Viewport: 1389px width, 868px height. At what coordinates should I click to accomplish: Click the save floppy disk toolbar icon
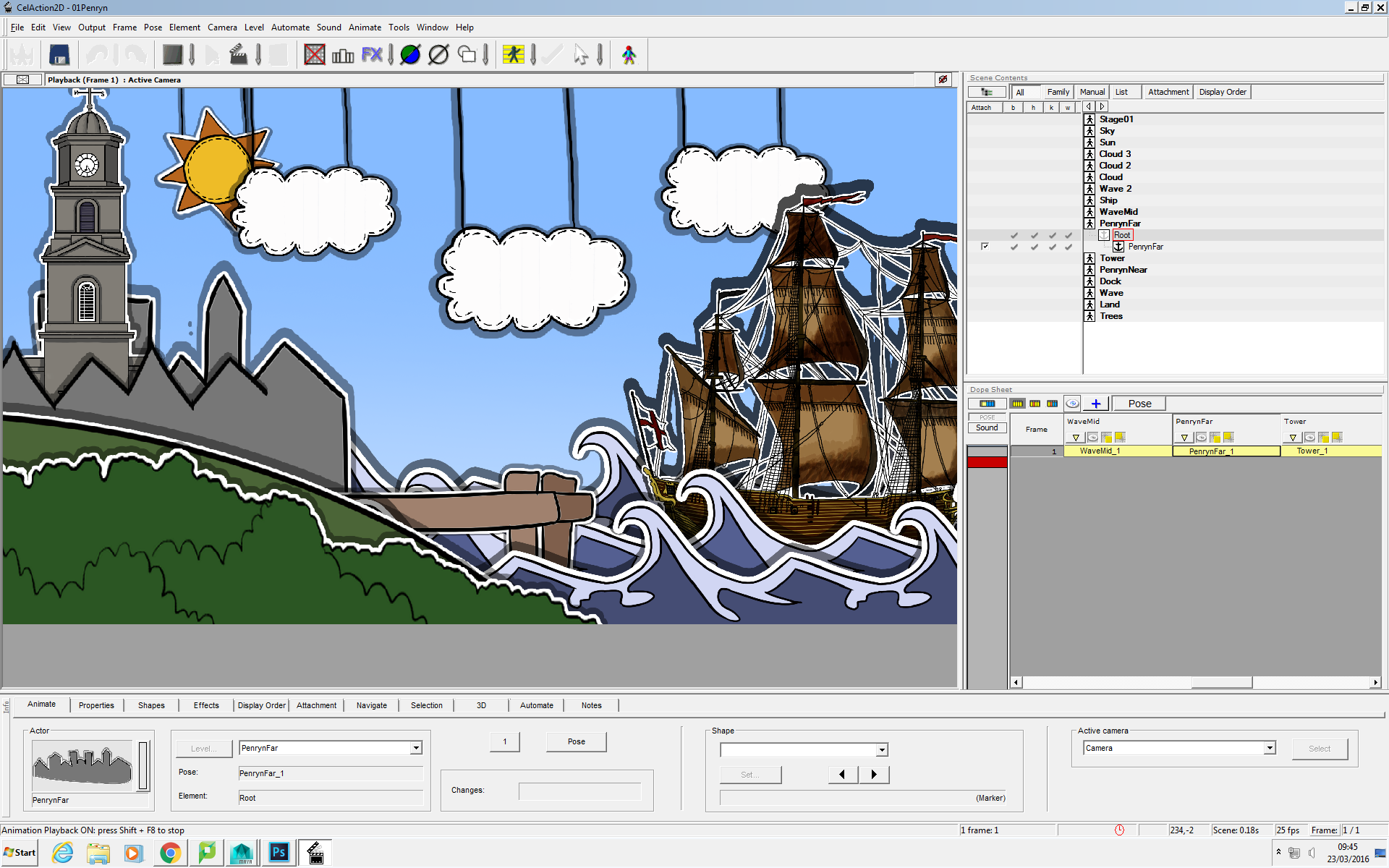(x=59, y=55)
